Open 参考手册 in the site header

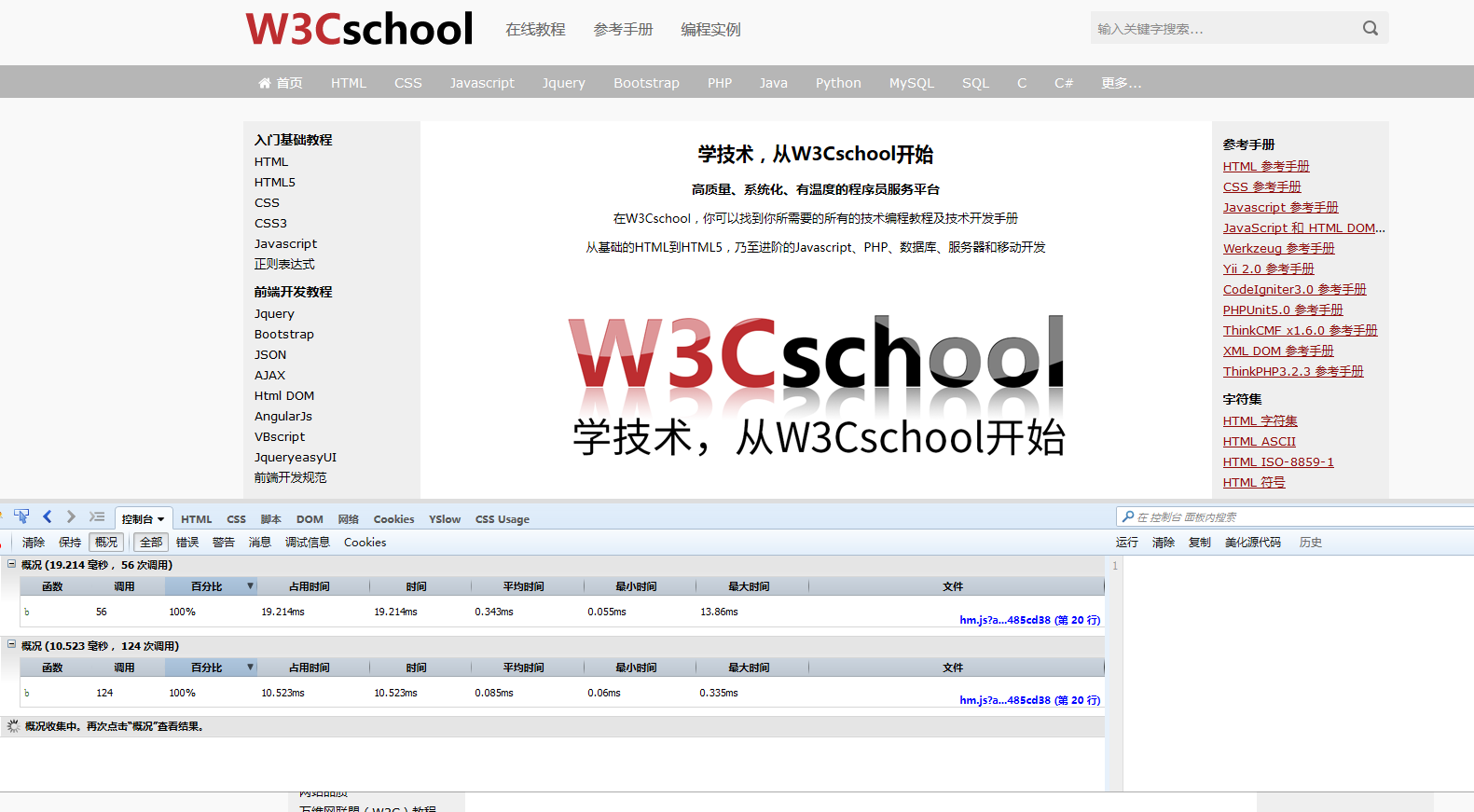(624, 30)
